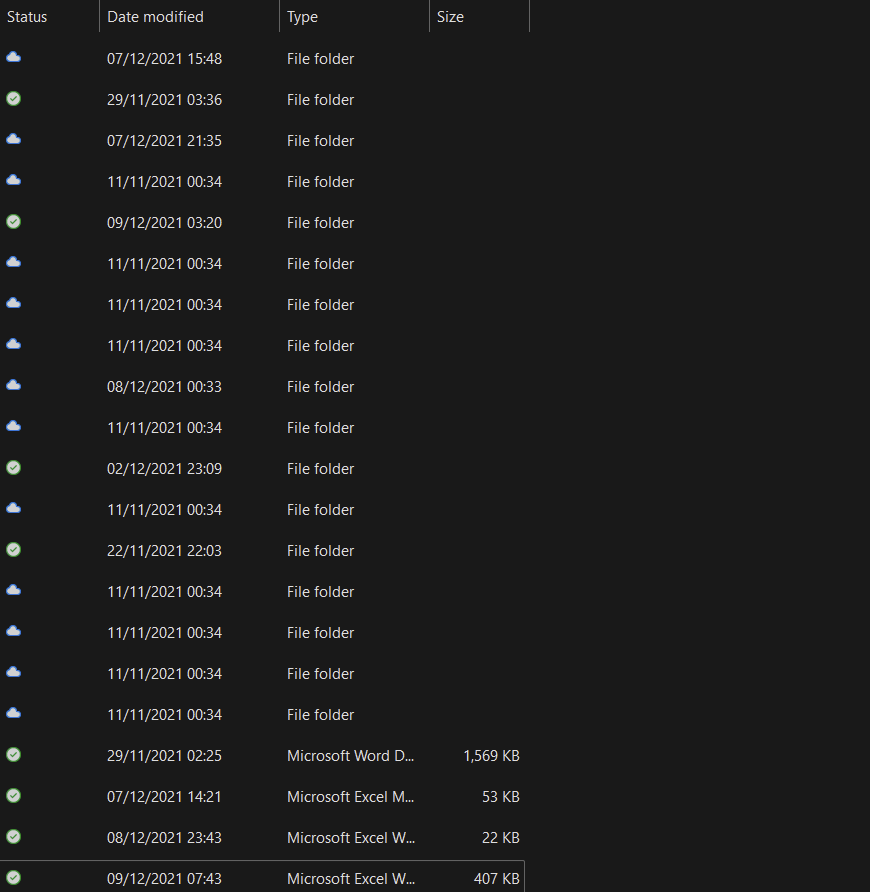Click the cloud status icon for 07/12/2021 15:48

(x=14, y=57)
